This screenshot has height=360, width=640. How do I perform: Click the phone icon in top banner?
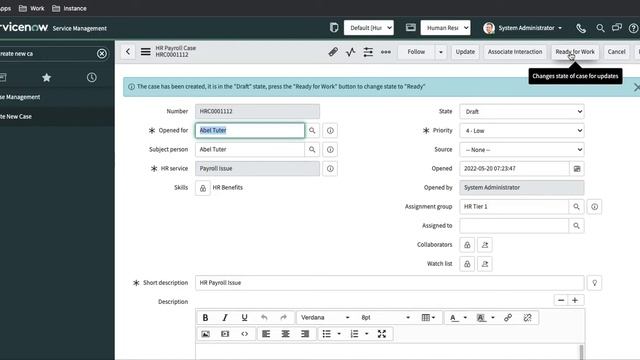click(581, 28)
